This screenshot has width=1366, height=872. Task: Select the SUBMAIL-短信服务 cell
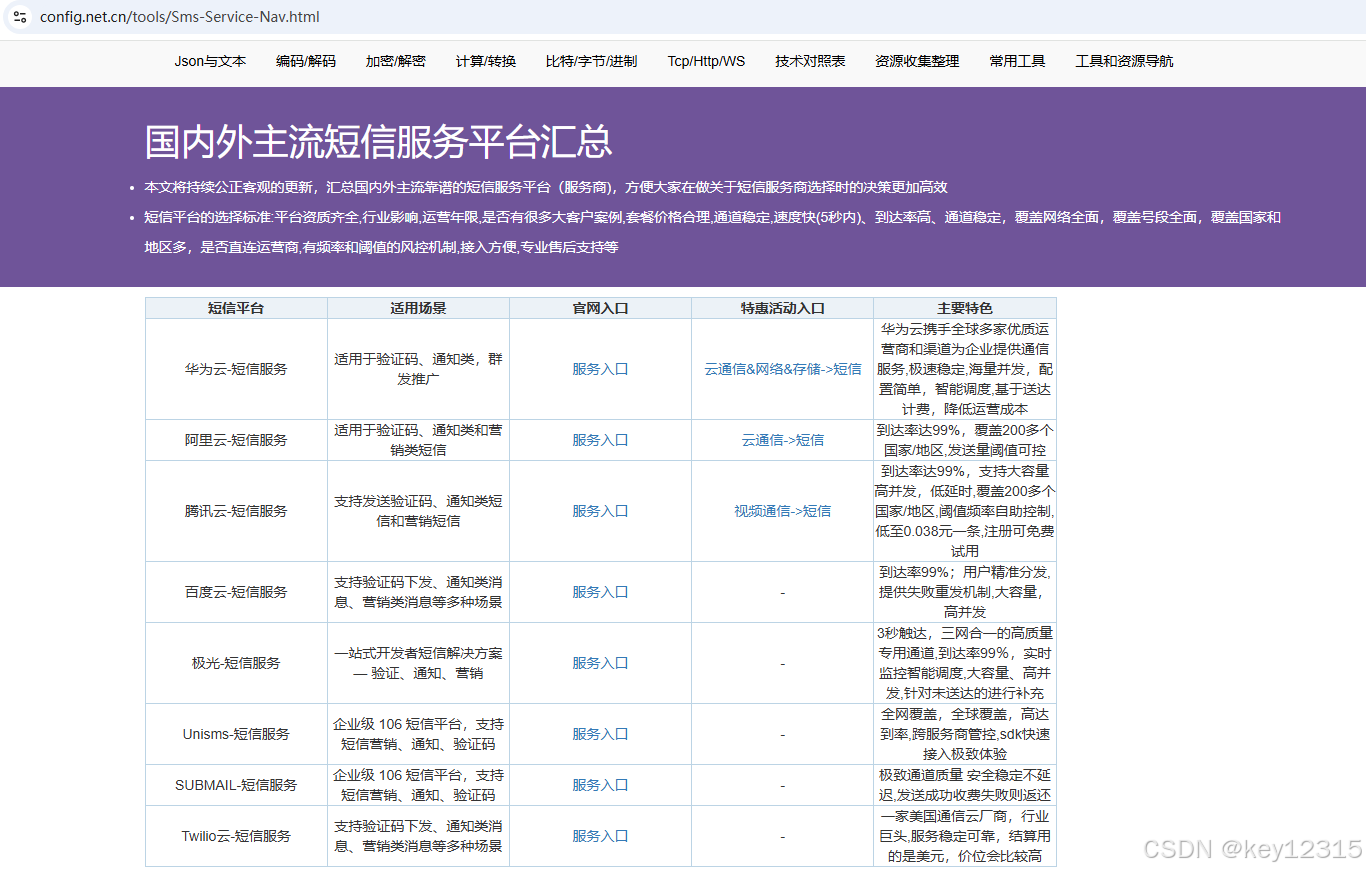[x=236, y=785]
